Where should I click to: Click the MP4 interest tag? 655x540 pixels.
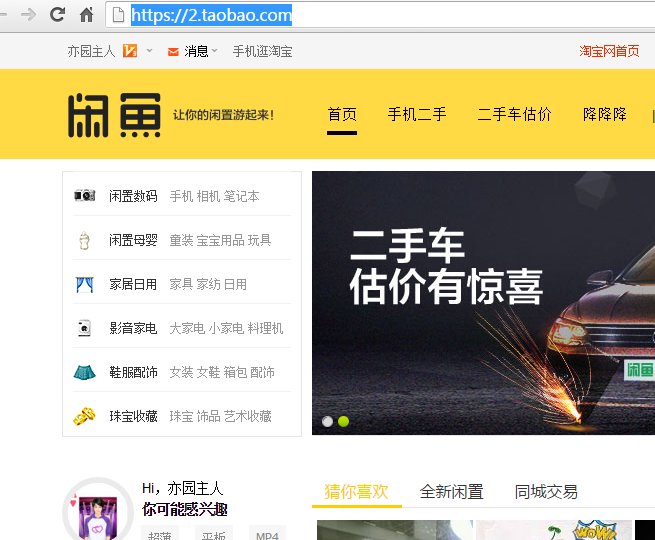coord(267,534)
